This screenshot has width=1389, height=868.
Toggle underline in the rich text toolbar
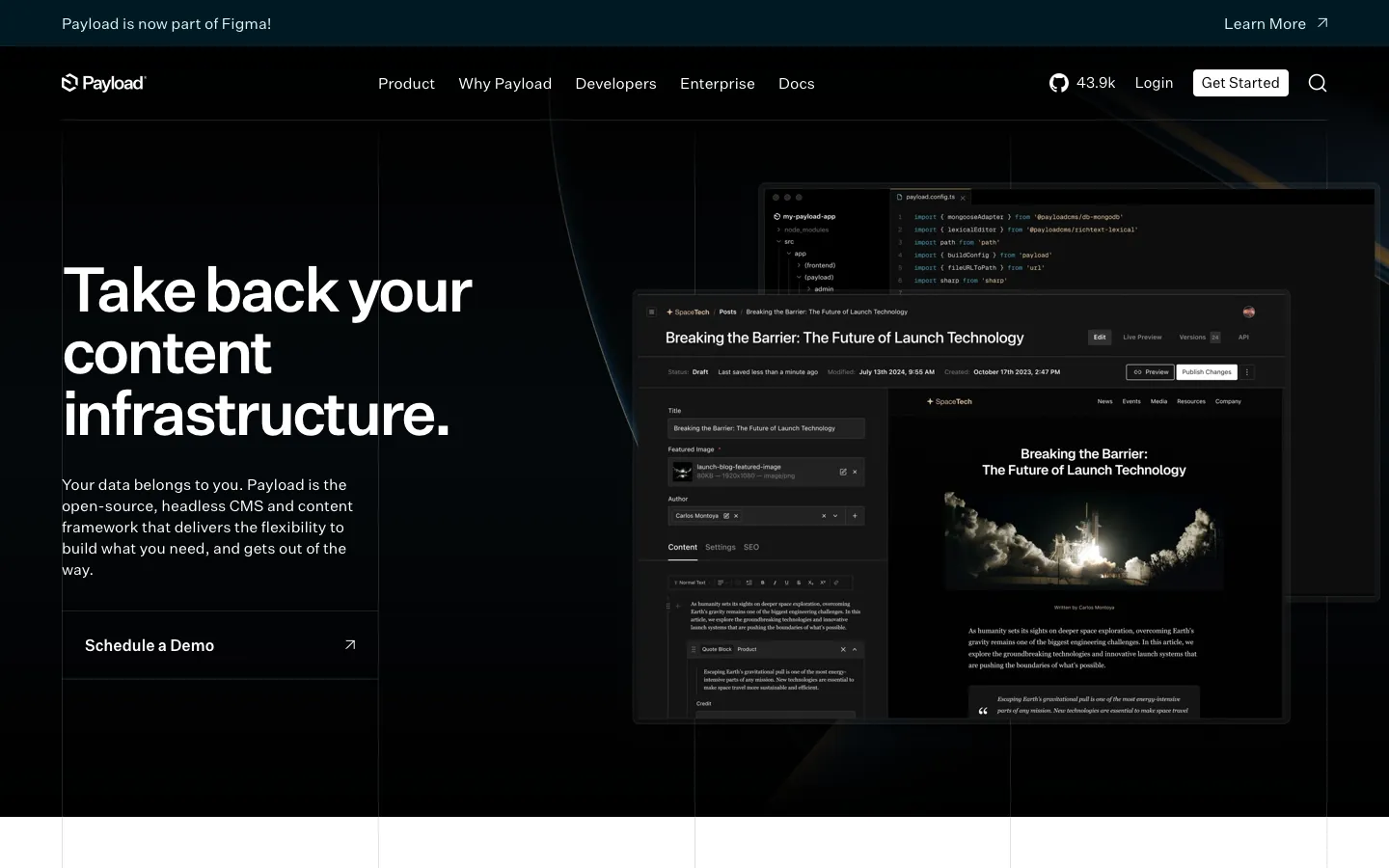(786, 583)
